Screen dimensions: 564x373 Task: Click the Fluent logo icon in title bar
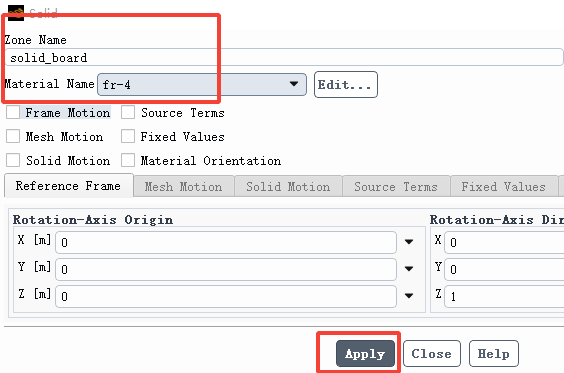pyautogui.click(x=16, y=12)
